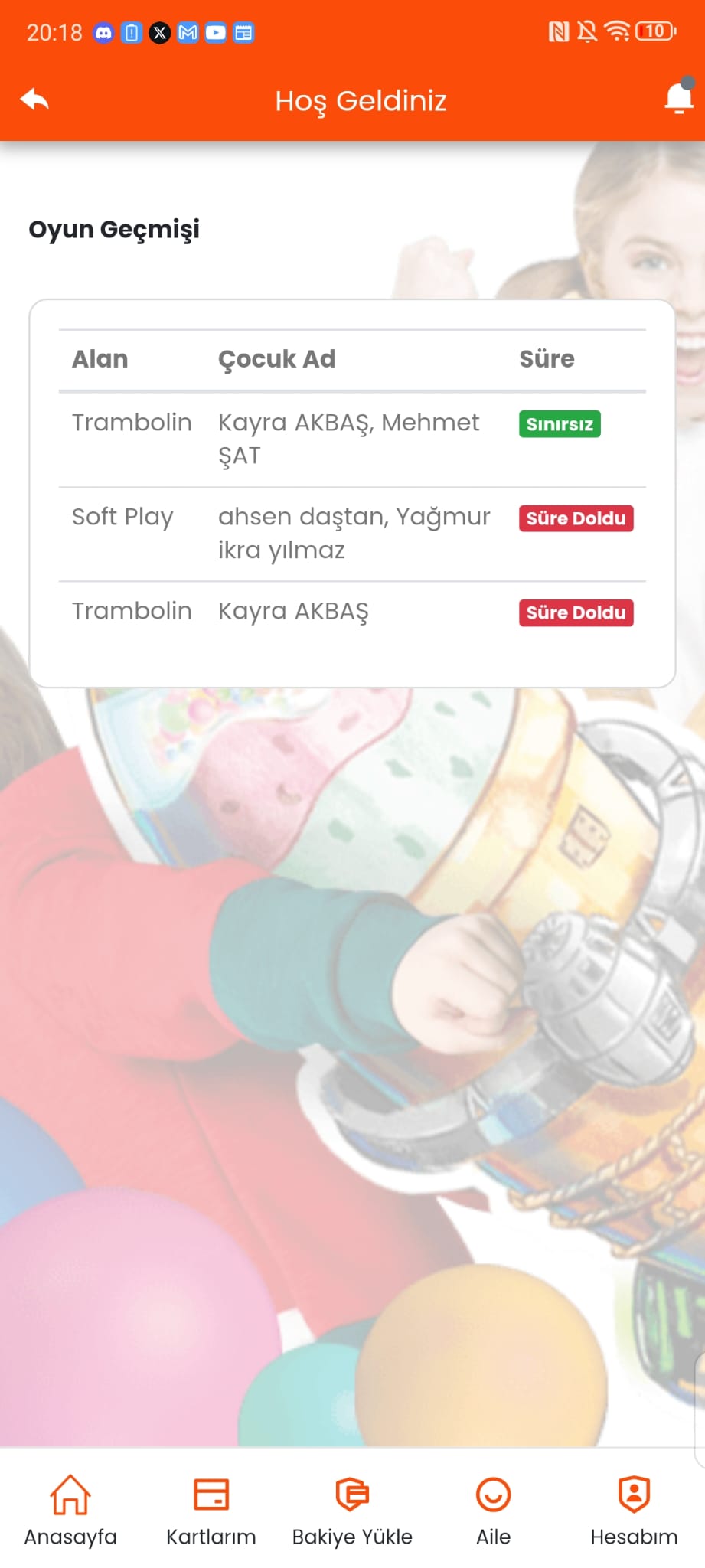Click Süre Doldu badge for Soft Play

click(x=576, y=518)
